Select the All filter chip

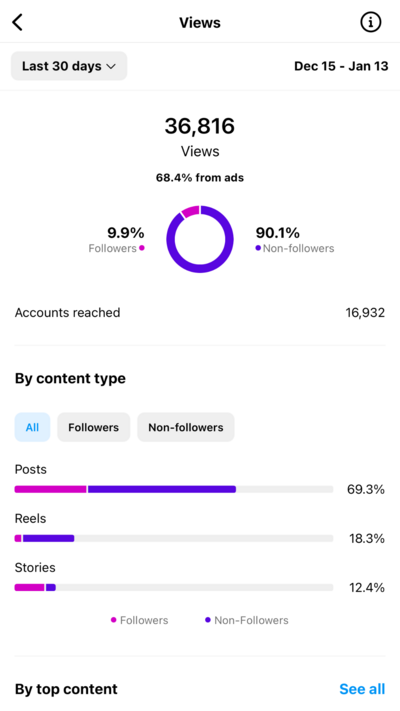click(32, 427)
